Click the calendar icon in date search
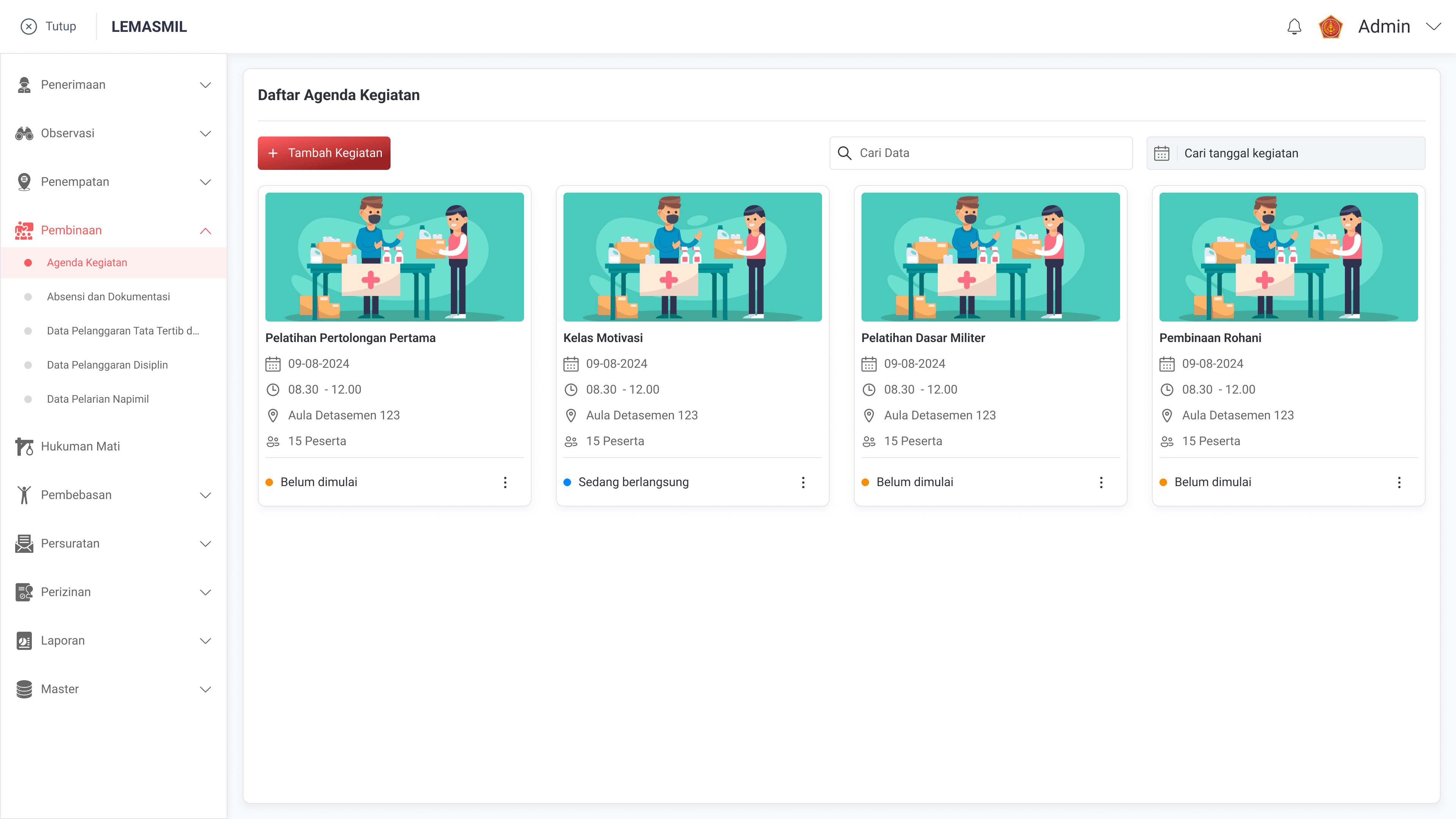Image resolution: width=1456 pixels, height=819 pixels. (x=1161, y=153)
